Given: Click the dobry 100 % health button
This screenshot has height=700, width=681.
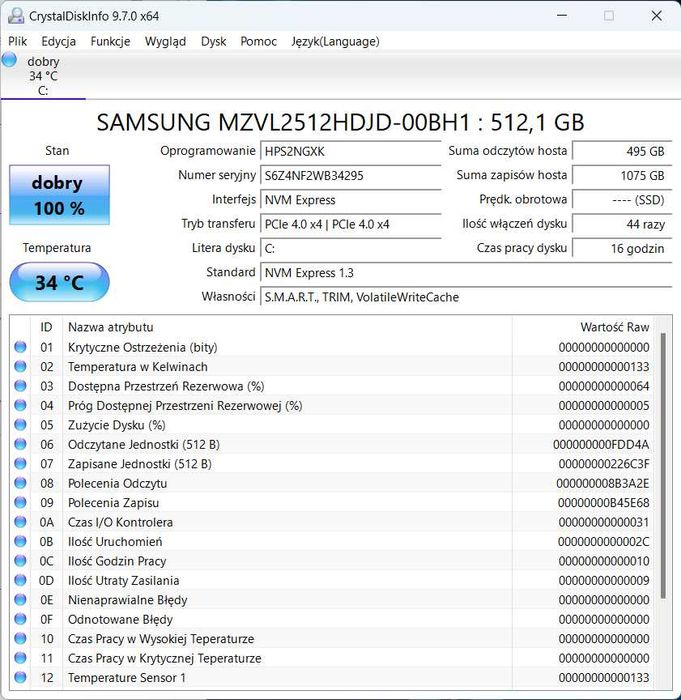Looking at the screenshot, I should pos(59,195).
